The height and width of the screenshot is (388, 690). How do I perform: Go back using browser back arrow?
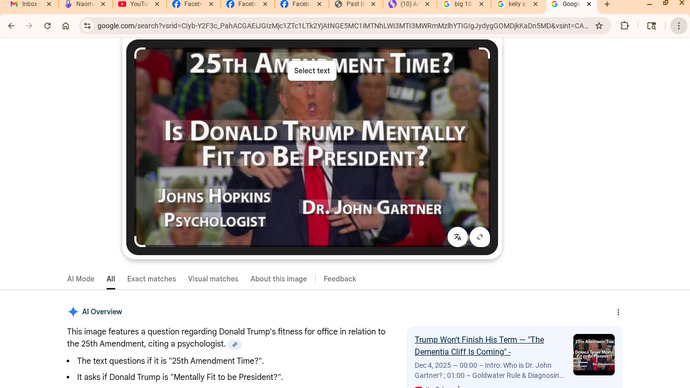click(11, 26)
